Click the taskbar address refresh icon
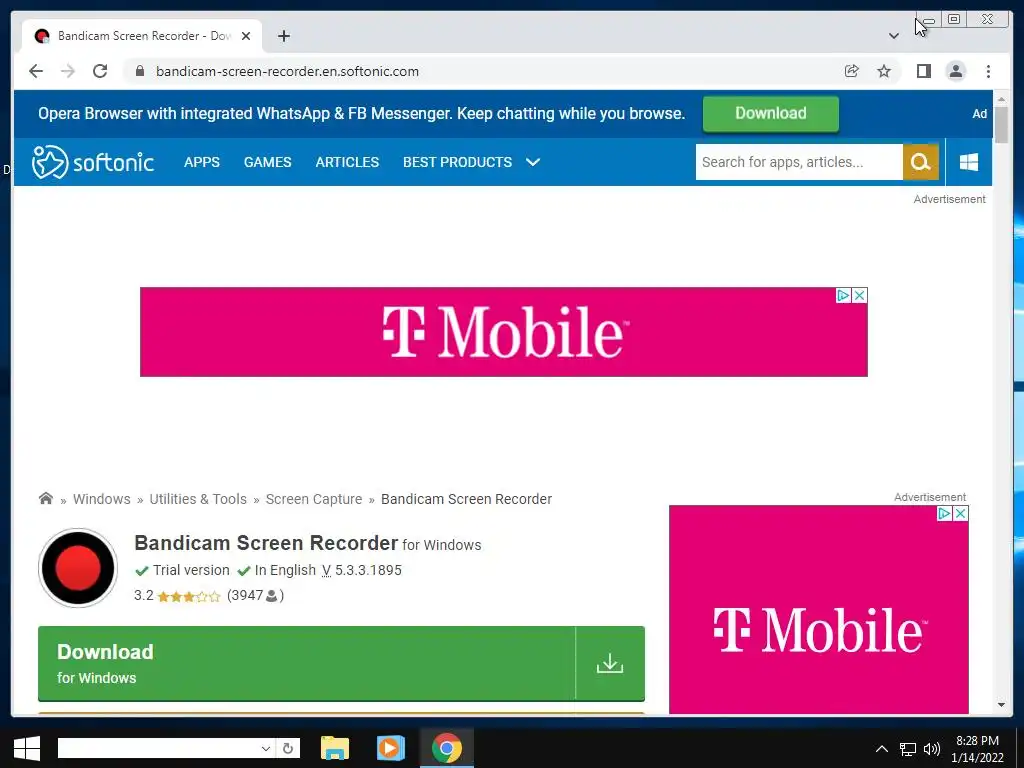 pyautogui.click(x=287, y=748)
